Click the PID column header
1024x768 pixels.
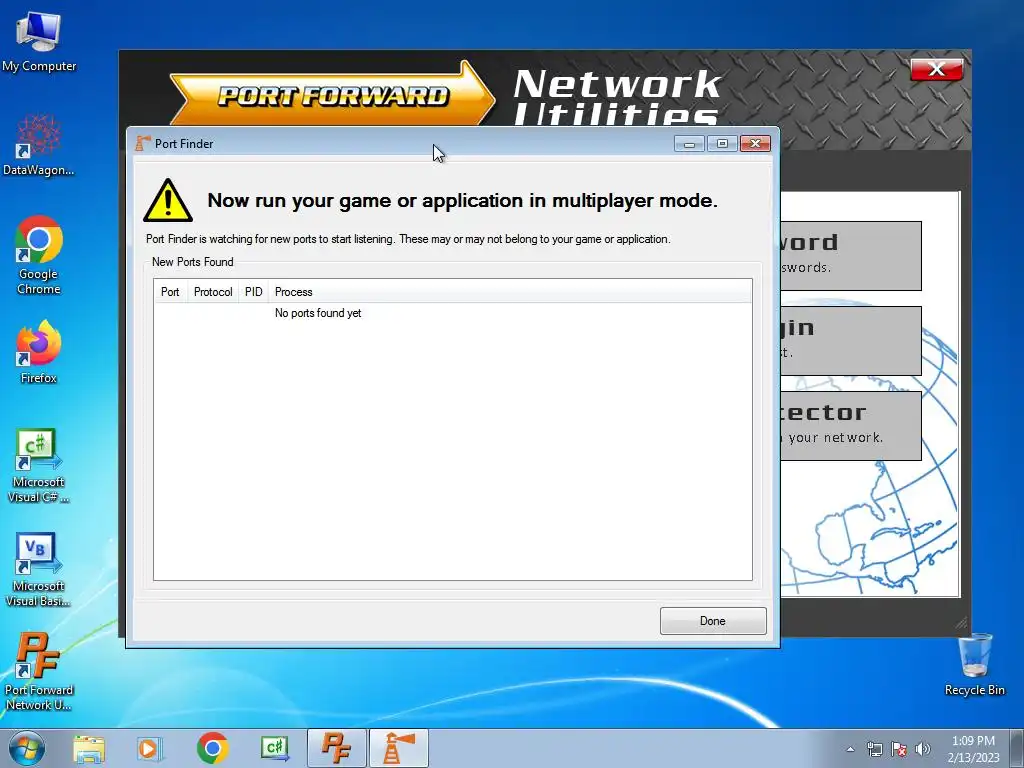(253, 292)
